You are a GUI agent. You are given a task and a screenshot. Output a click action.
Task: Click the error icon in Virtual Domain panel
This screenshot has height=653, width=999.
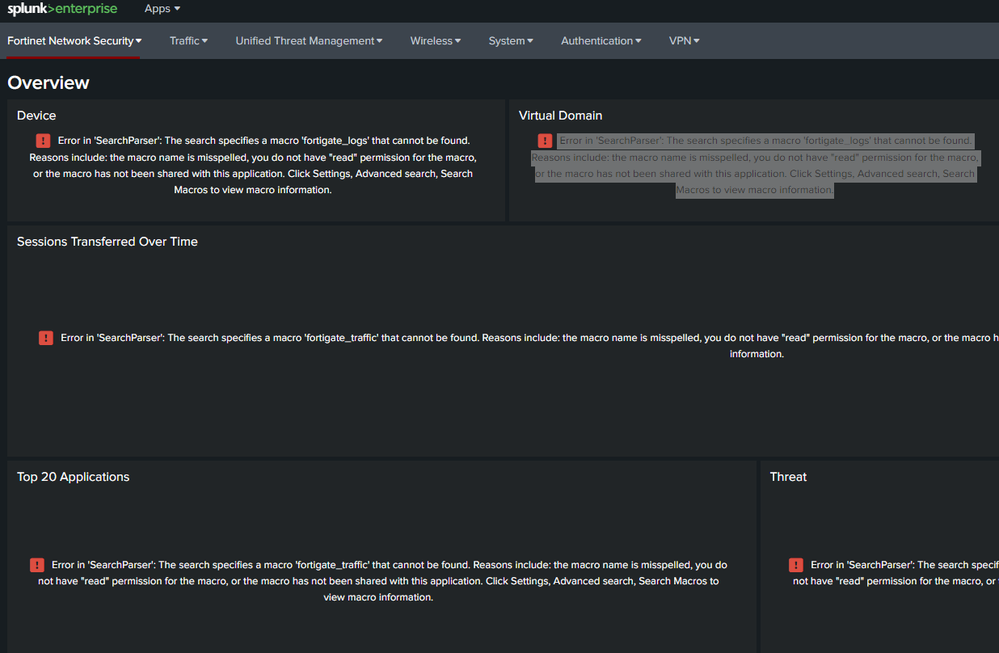[x=545, y=141]
